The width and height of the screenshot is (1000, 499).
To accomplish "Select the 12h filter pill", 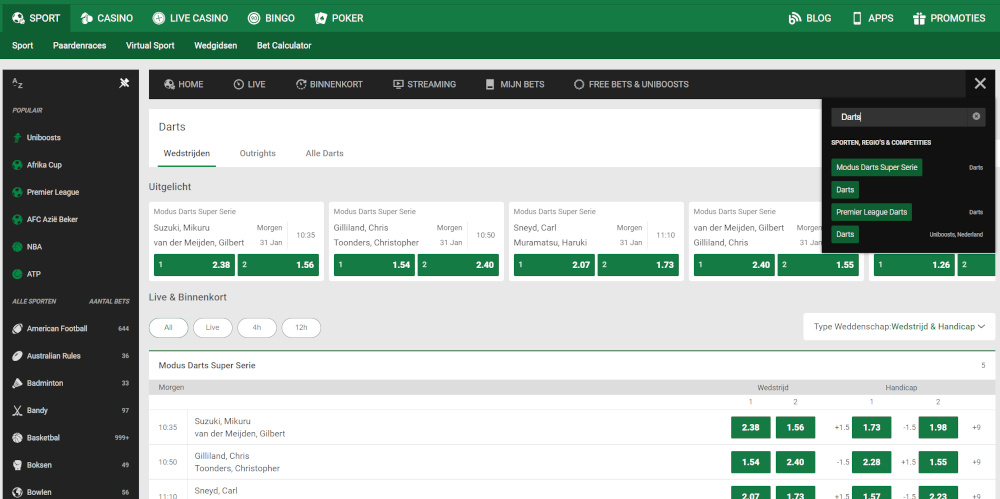I will [301, 327].
